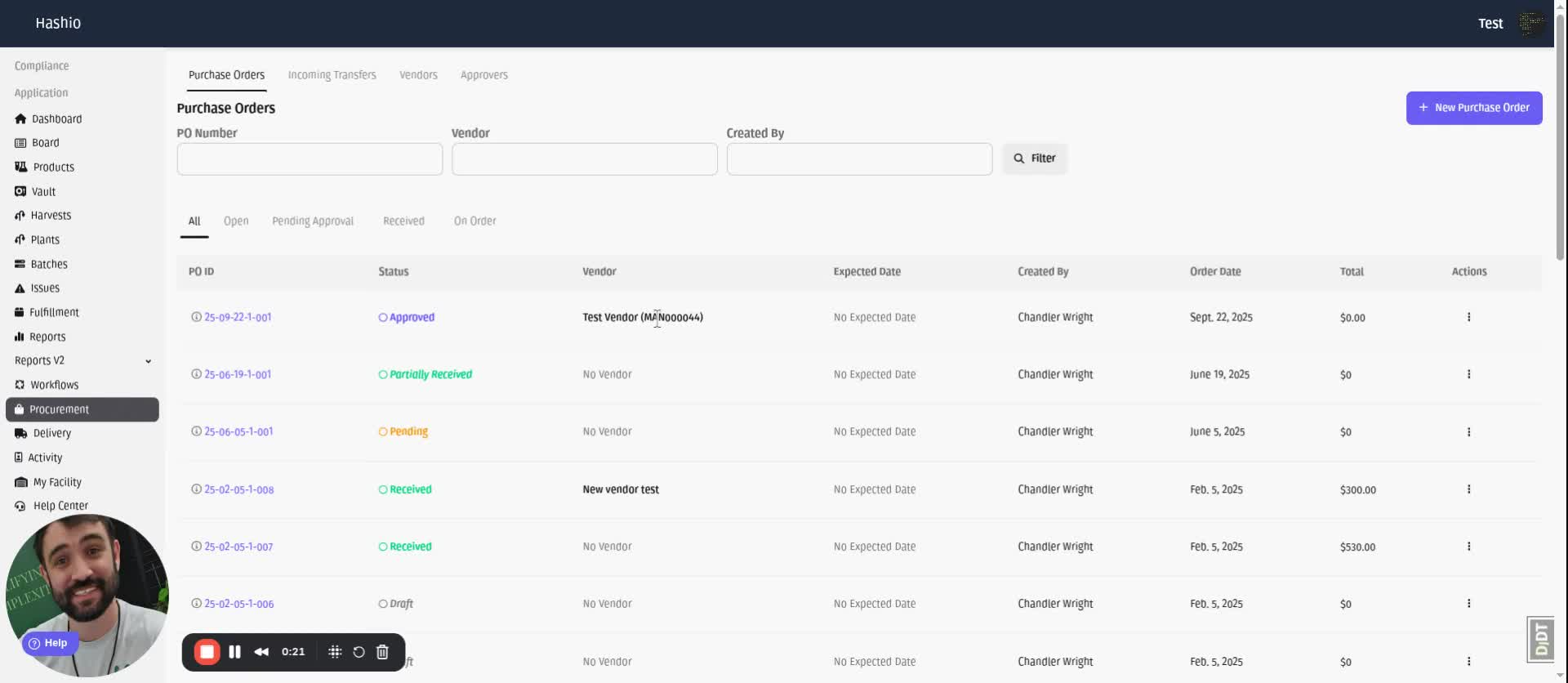Click the New Purchase Order button
The width and height of the screenshot is (1568, 683).
click(1473, 108)
